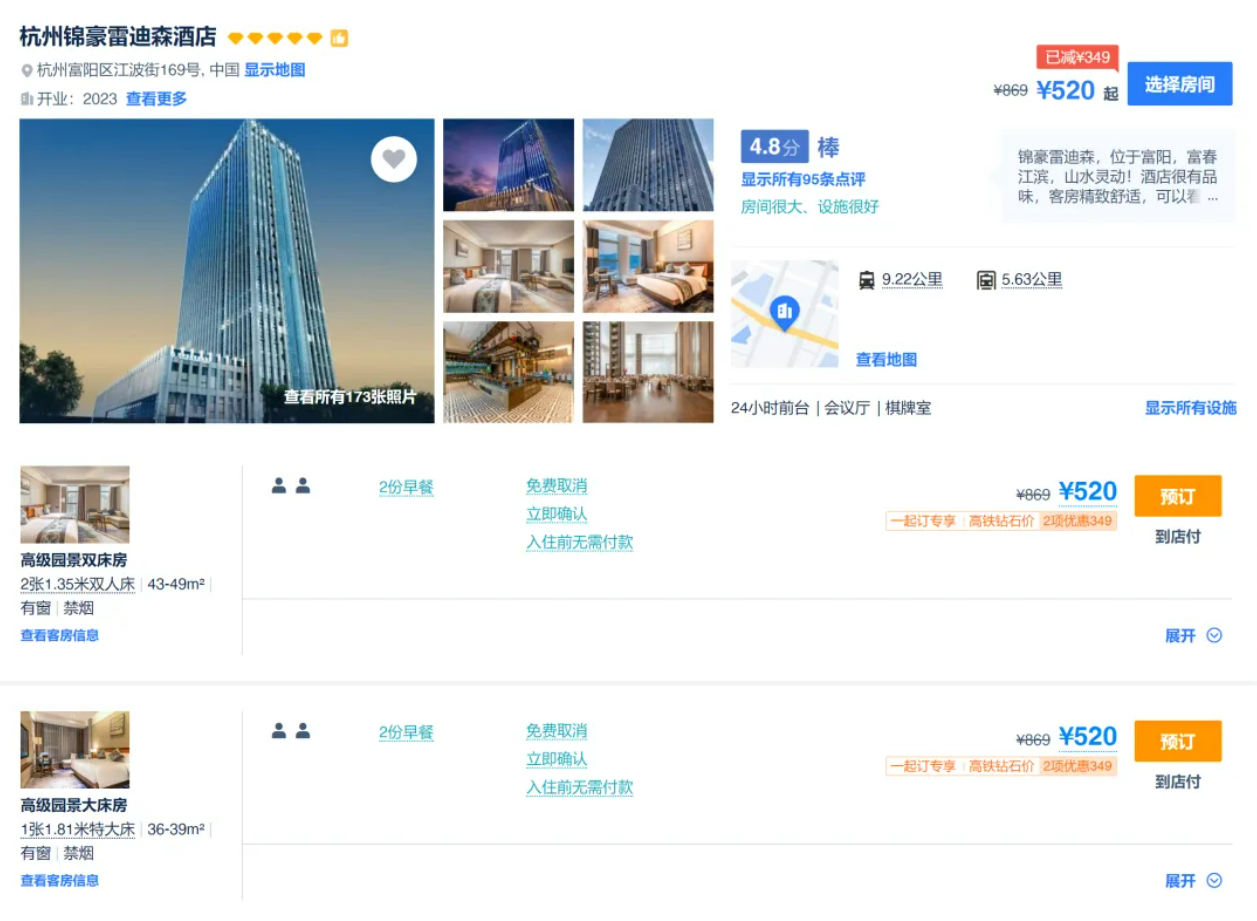Open 显示地图 link beside address
The width and height of the screenshot is (1257, 921).
pyautogui.click(x=274, y=70)
